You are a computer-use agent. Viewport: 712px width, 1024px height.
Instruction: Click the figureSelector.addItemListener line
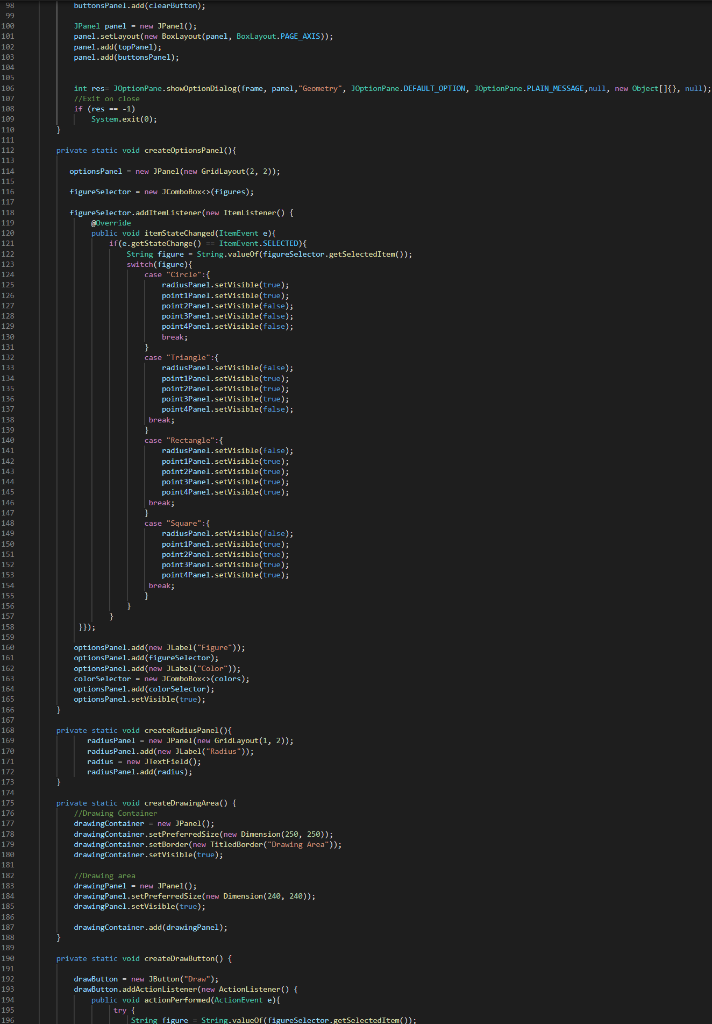[x=182, y=213]
